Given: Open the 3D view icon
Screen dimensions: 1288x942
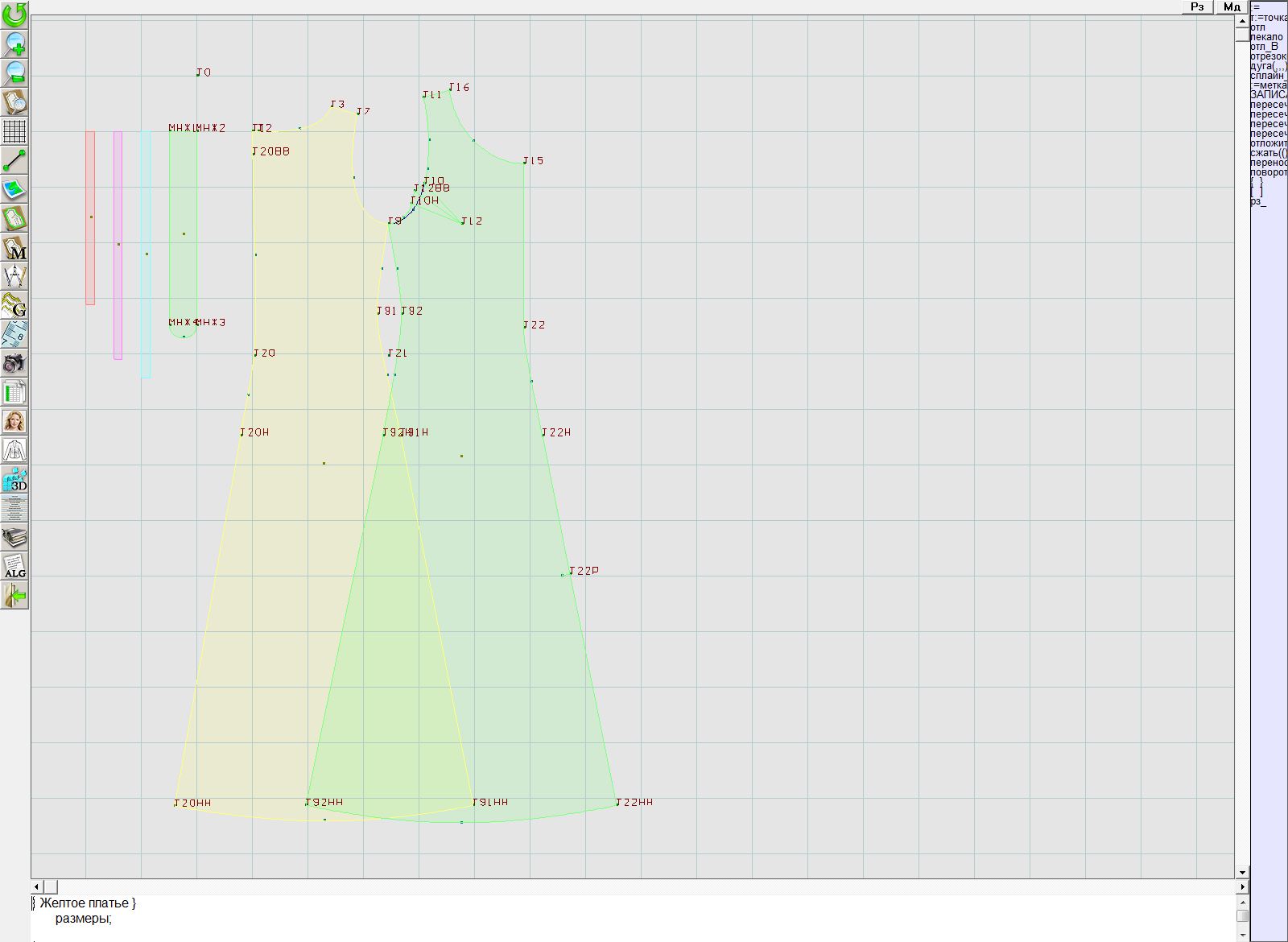Looking at the screenshot, I should 14,480.
